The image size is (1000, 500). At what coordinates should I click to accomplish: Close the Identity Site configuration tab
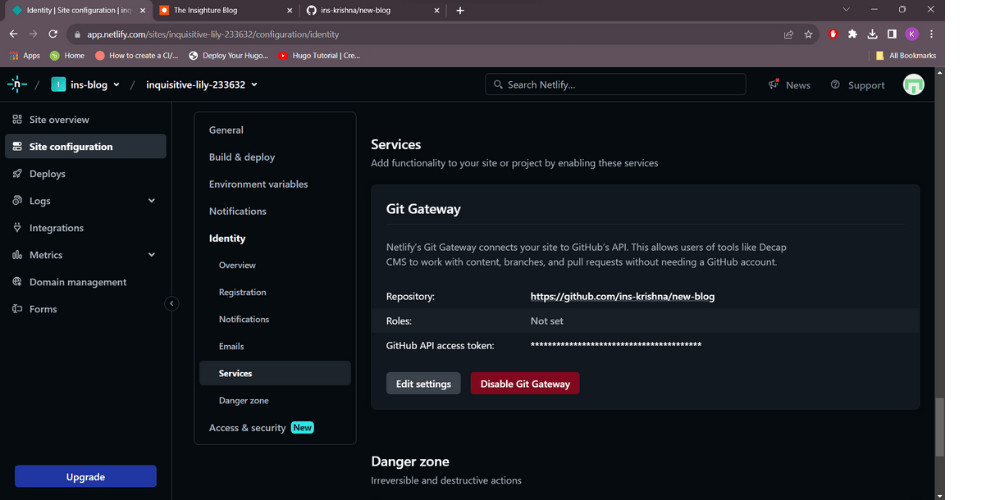tap(142, 11)
